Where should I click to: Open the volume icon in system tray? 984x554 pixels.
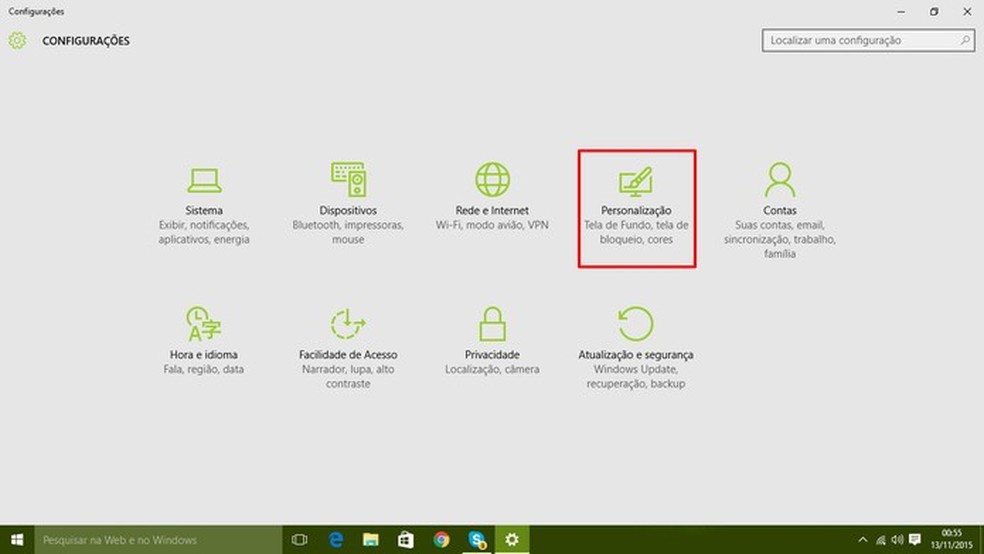[x=897, y=540]
